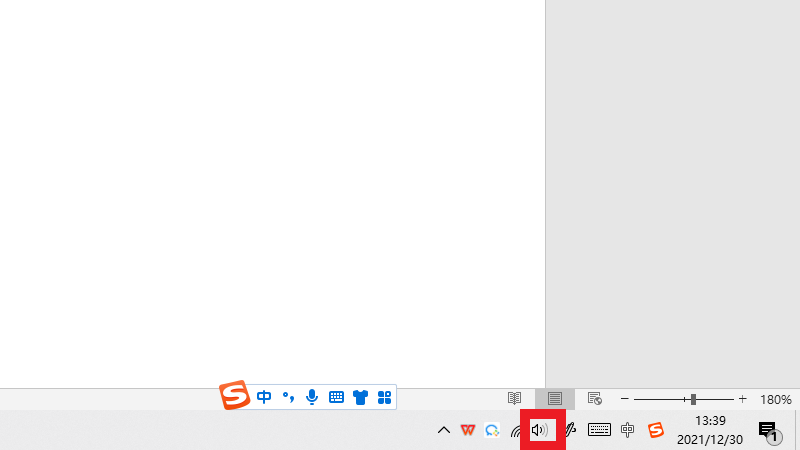This screenshot has width=800, height=450.
Task: Click the Sogou input method logo
Action: pyautogui.click(x=235, y=396)
